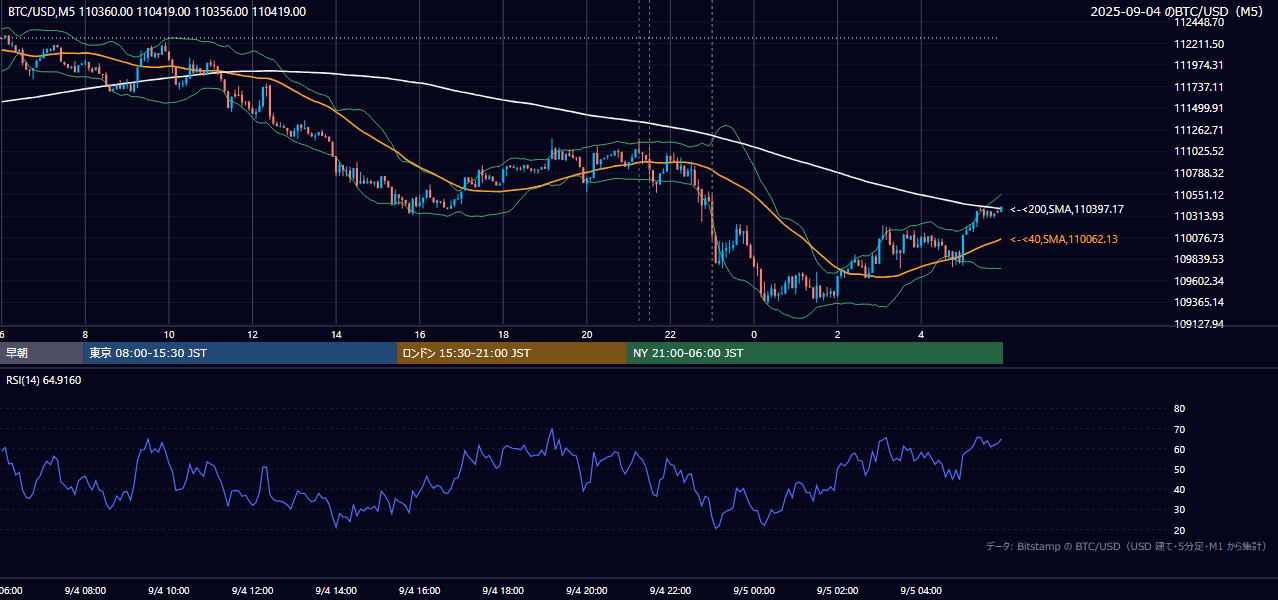Click price axis label 109127.94
Screen dimensions: 1278x600
[1199, 324]
